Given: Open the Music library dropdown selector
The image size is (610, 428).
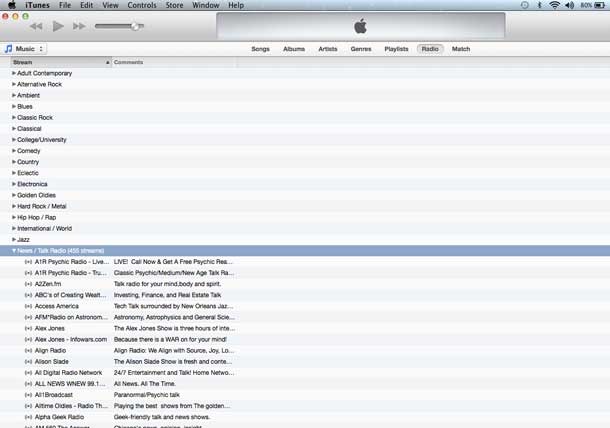Looking at the screenshot, I should tap(24, 48).
